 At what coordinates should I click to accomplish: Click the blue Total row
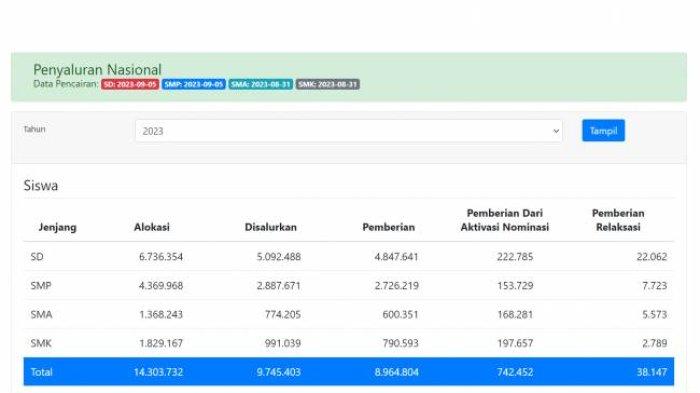(x=349, y=372)
